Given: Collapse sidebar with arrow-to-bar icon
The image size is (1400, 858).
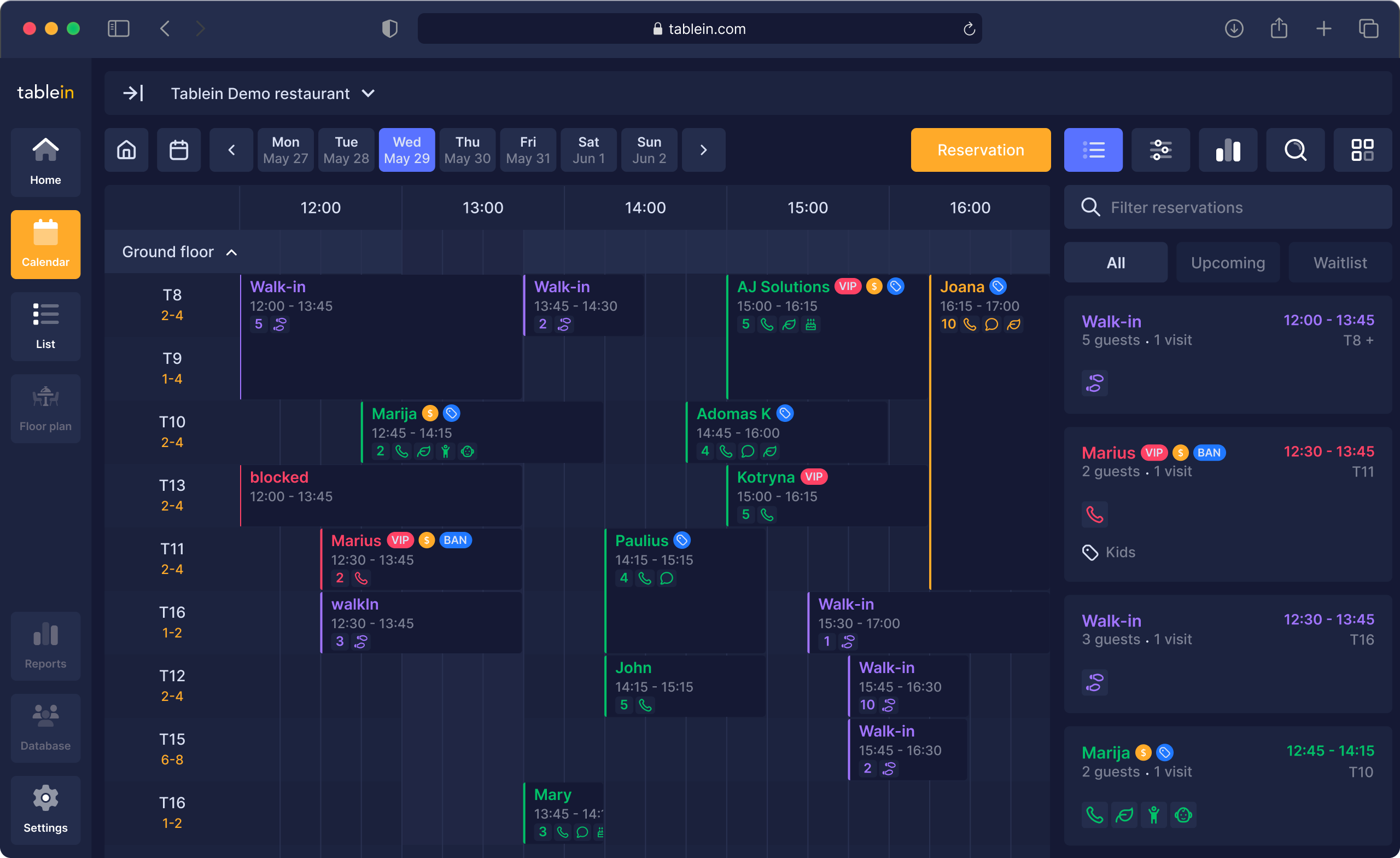Looking at the screenshot, I should pyautogui.click(x=133, y=93).
